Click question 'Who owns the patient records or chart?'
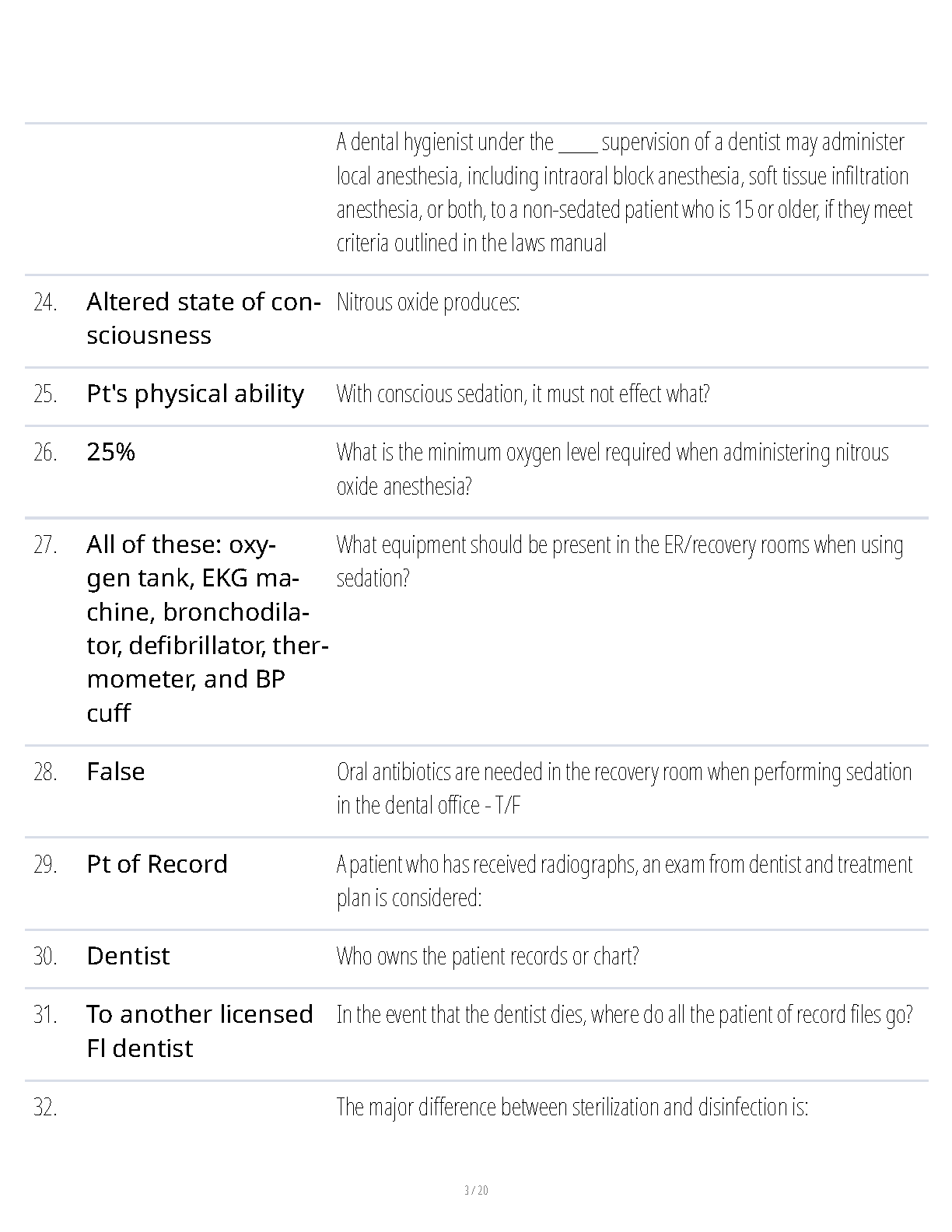This screenshot has height=1232, width=952. pyautogui.click(x=488, y=956)
